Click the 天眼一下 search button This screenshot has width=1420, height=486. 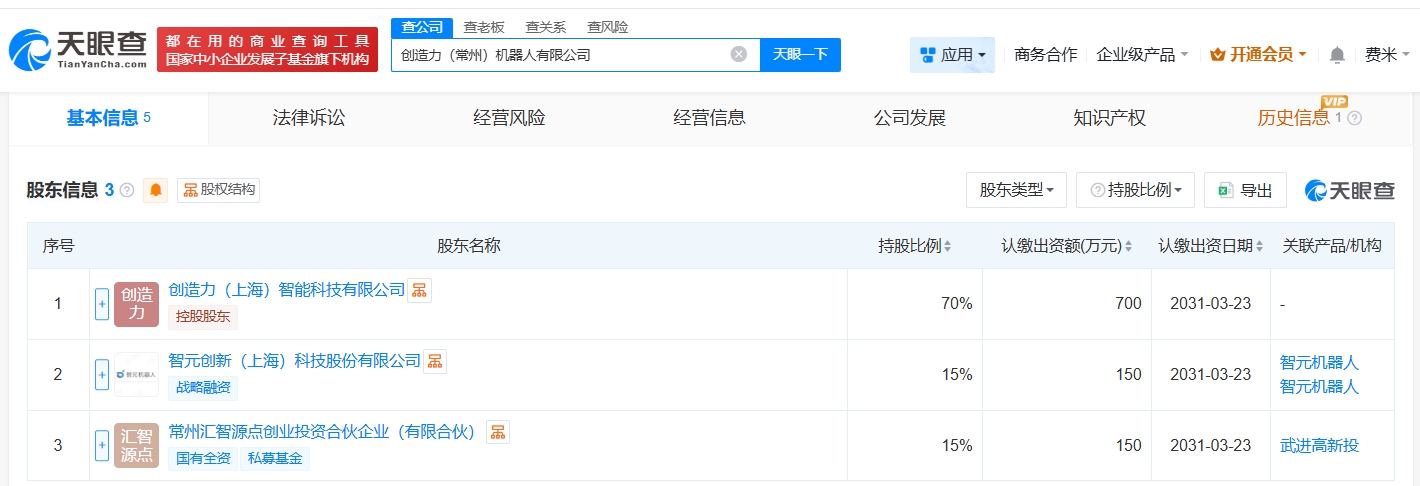[x=801, y=54]
